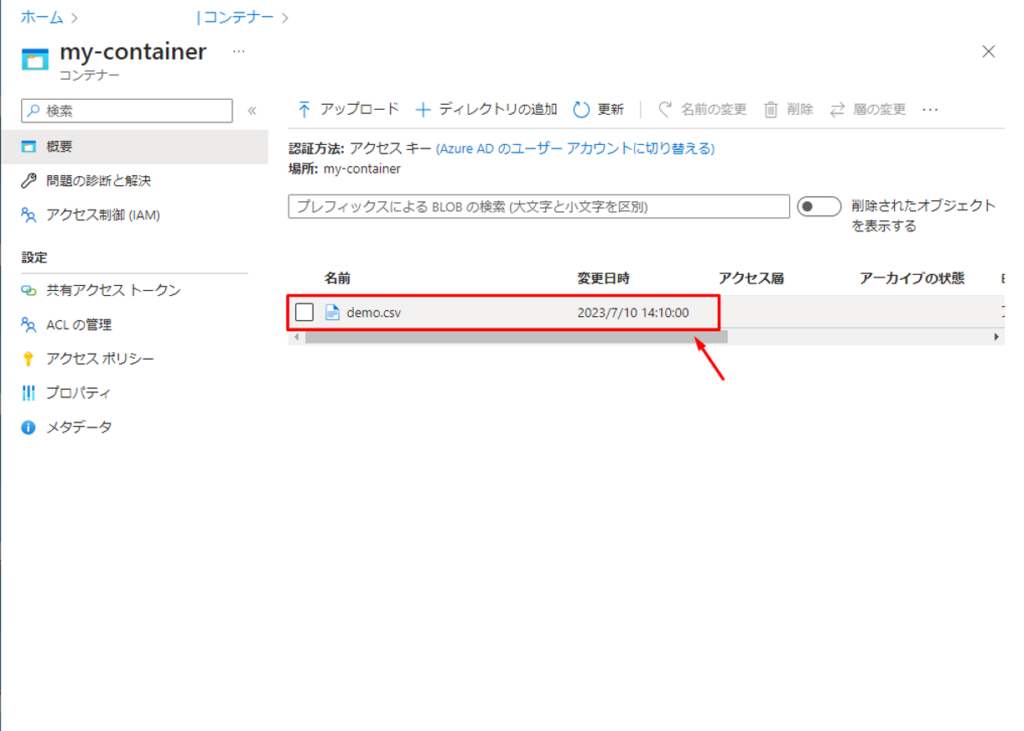Image resolution: width=1024 pixels, height=731 pixels.
Task: Tick the checkbox for demo.csv
Action: [x=304, y=312]
